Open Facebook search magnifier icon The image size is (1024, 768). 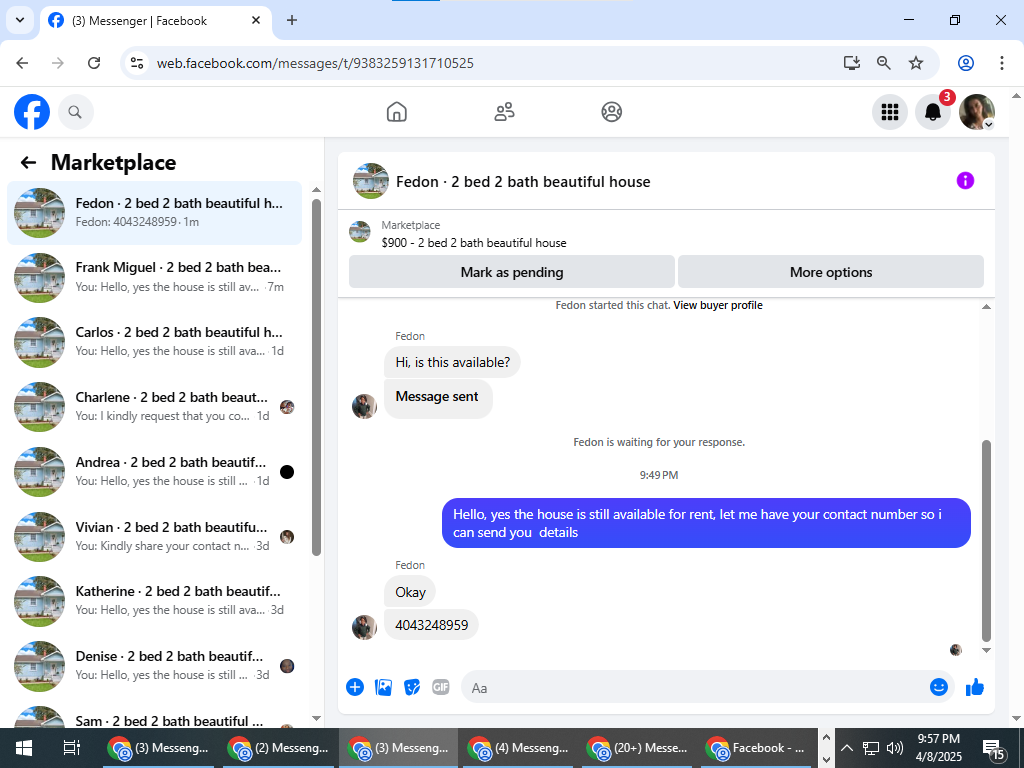pos(76,112)
